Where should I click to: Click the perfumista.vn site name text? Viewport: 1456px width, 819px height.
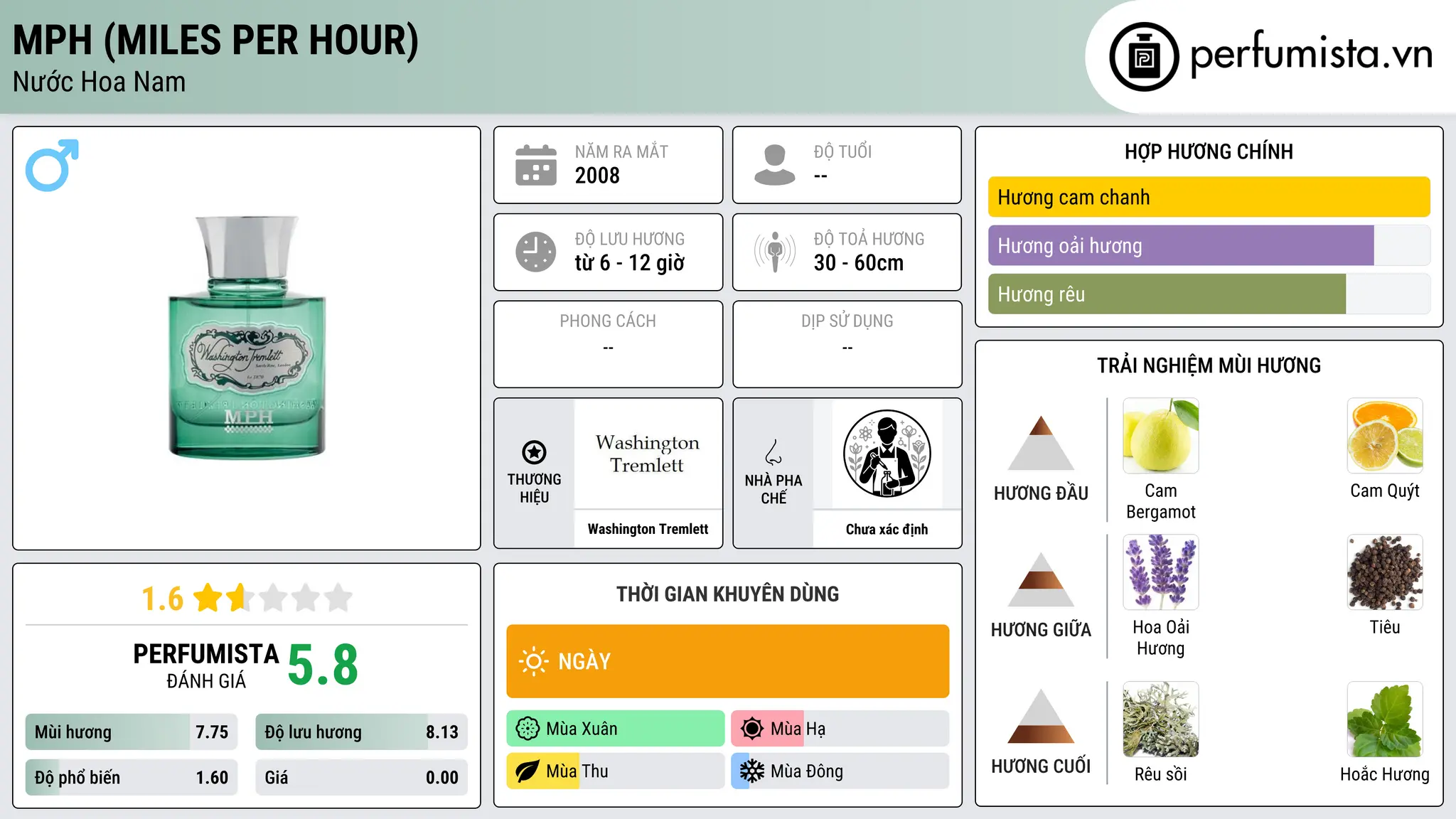point(1311,55)
